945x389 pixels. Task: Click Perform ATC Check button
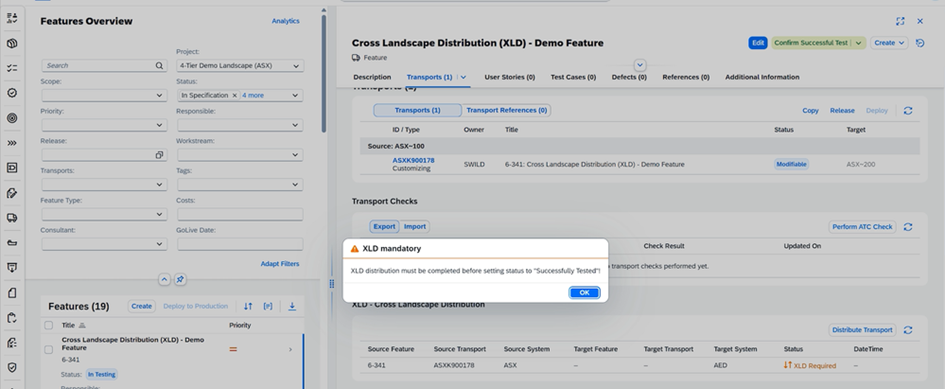coord(862,227)
